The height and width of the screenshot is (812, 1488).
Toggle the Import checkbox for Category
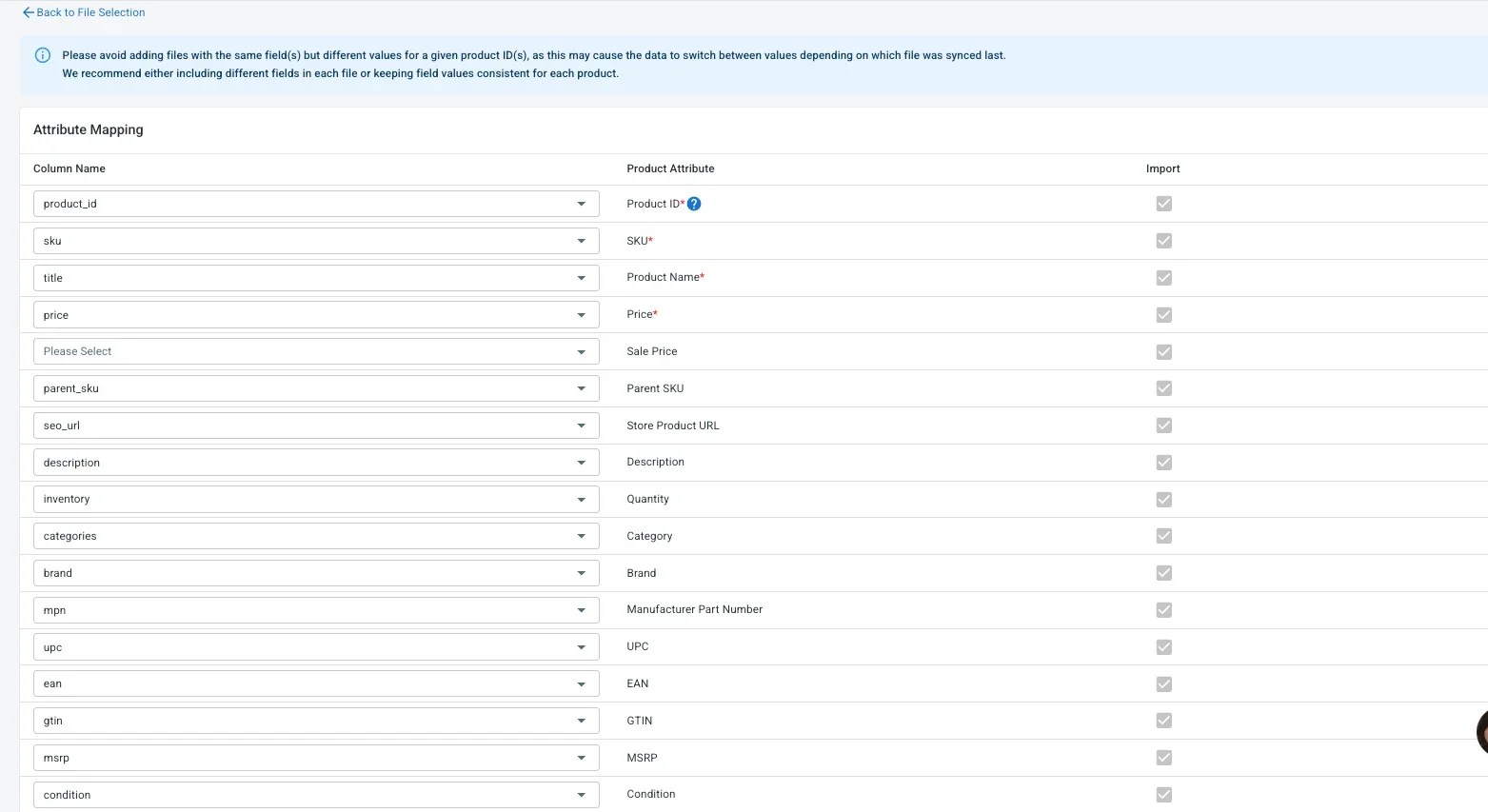[1163, 536]
